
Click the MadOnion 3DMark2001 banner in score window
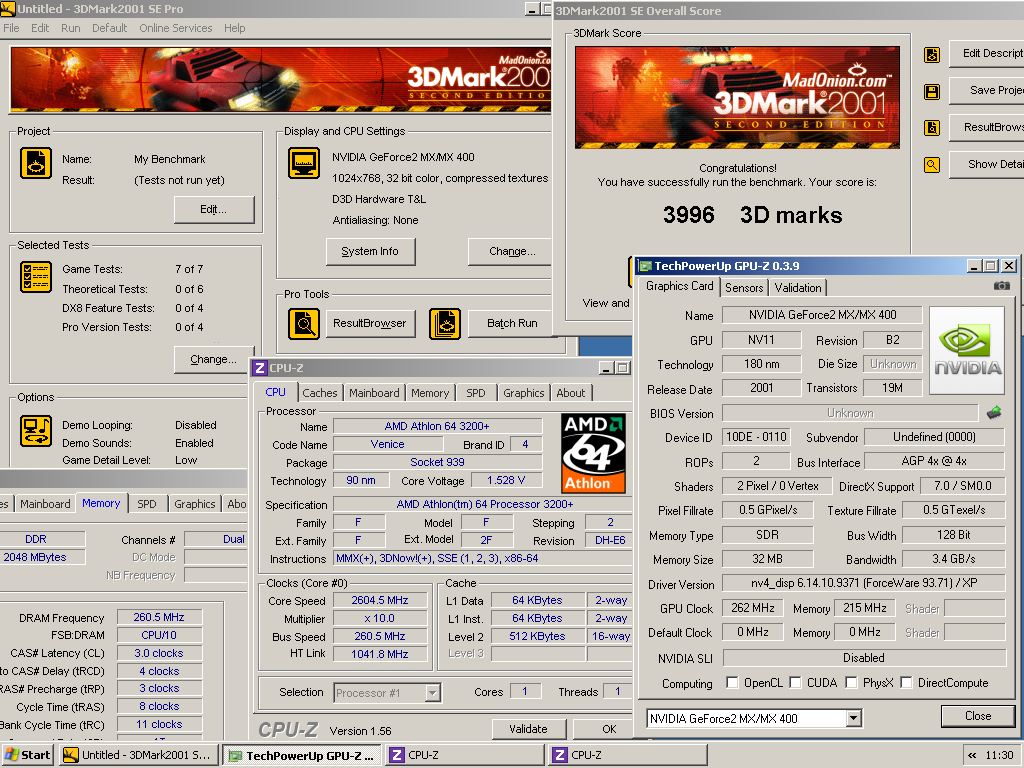click(737, 98)
